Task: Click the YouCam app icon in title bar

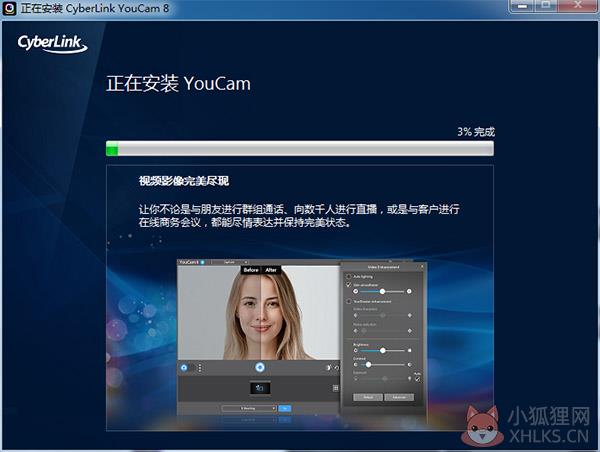Action: pyautogui.click(x=9, y=8)
